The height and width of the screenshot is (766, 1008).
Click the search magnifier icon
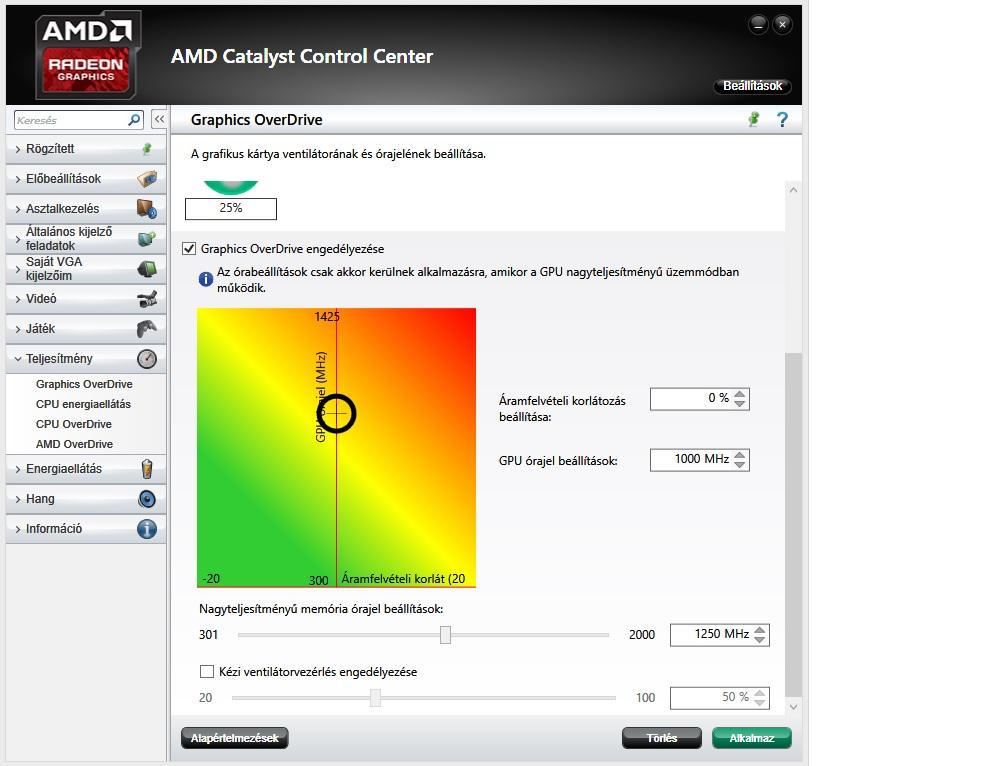(134, 120)
